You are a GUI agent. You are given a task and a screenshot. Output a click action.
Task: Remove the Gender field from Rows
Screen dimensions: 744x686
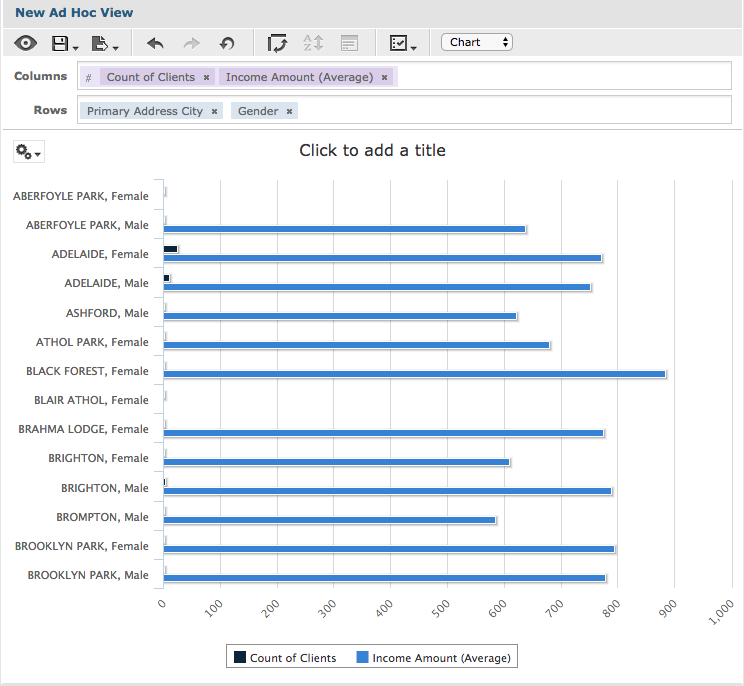(289, 111)
